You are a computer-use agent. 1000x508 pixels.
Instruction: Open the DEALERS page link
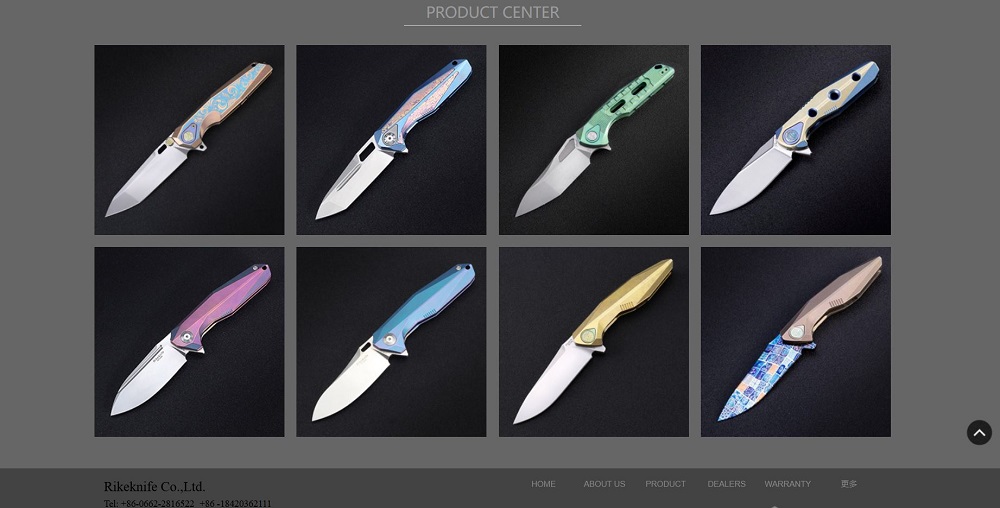tap(726, 484)
